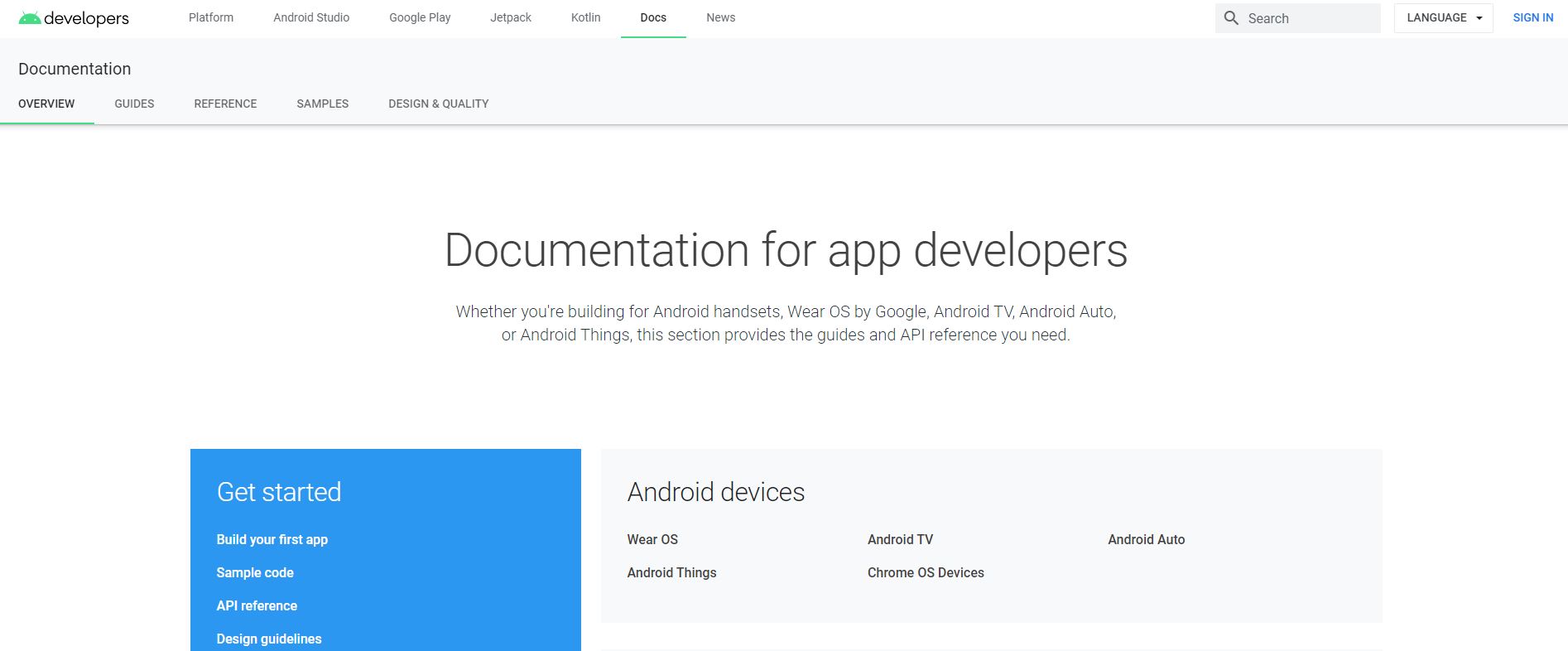This screenshot has height=651, width=1568.
Task: Navigate to Kotlin in top bar
Action: (585, 17)
